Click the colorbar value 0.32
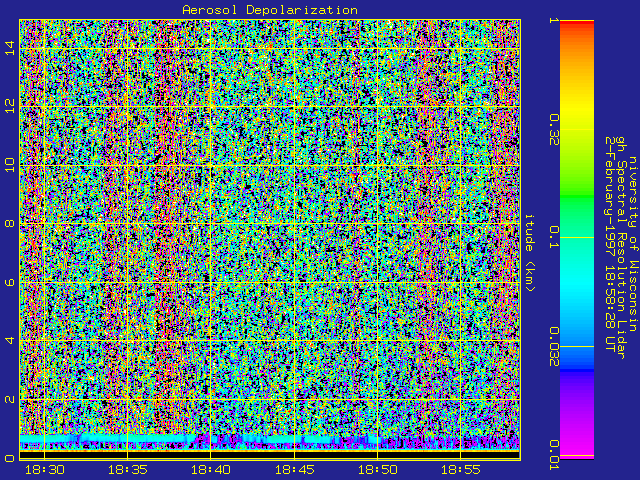The width and height of the screenshot is (640, 480). point(554,130)
